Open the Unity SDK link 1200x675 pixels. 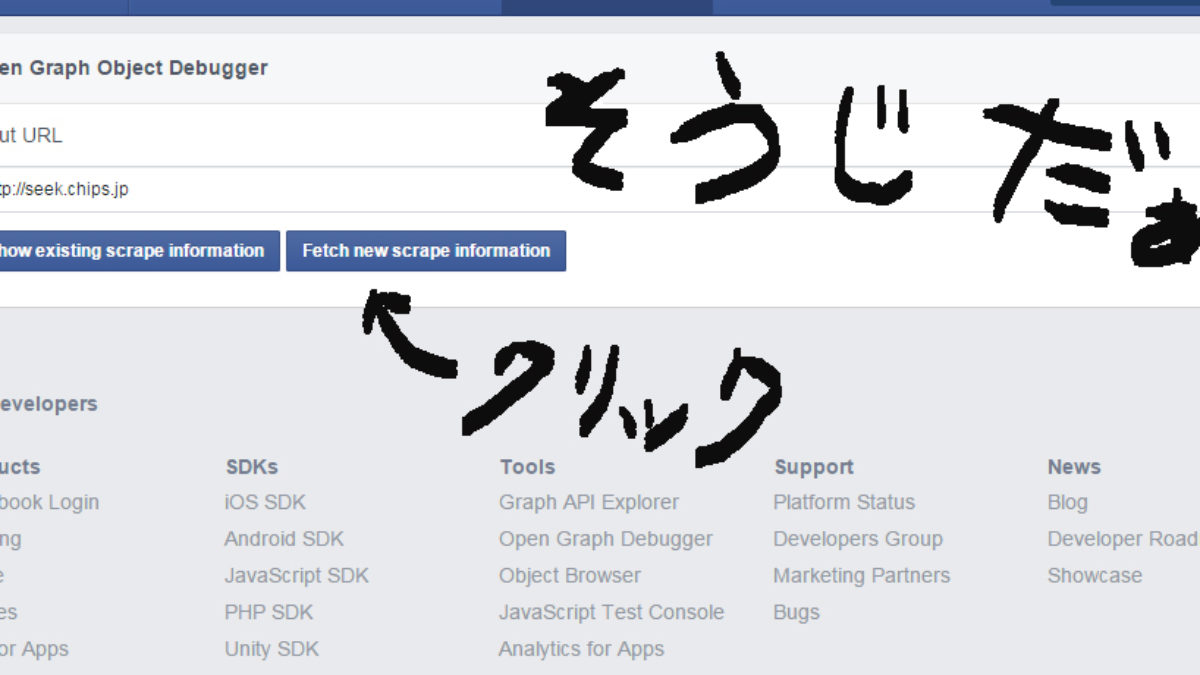pos(272,649)
